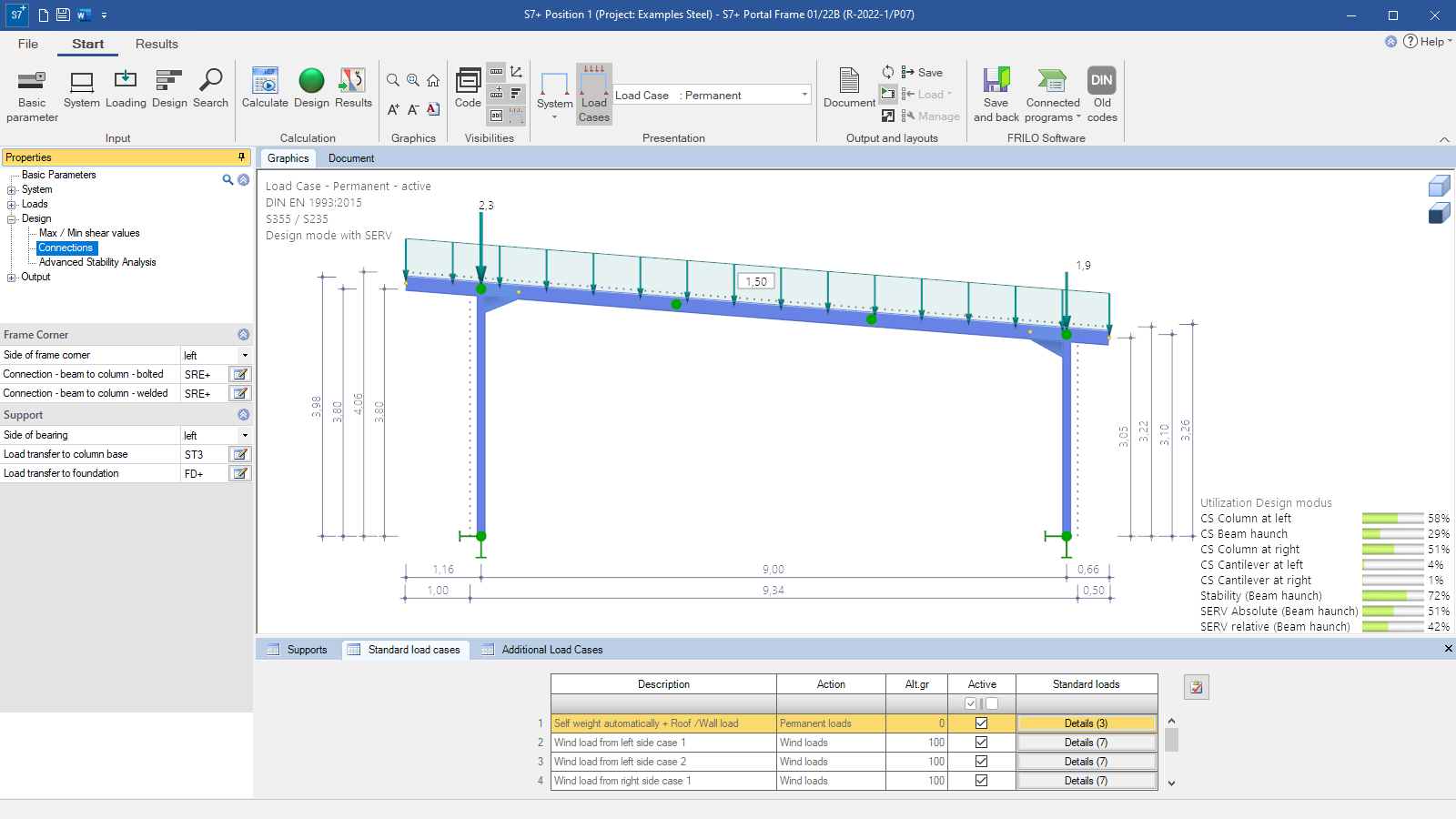Switch to the Results ribbon tab

(x=157, y=44)
